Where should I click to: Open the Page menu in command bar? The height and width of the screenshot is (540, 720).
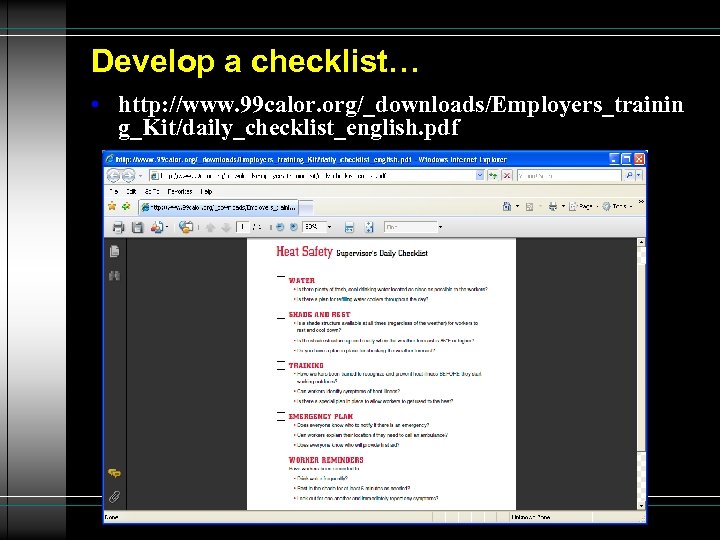582,207
